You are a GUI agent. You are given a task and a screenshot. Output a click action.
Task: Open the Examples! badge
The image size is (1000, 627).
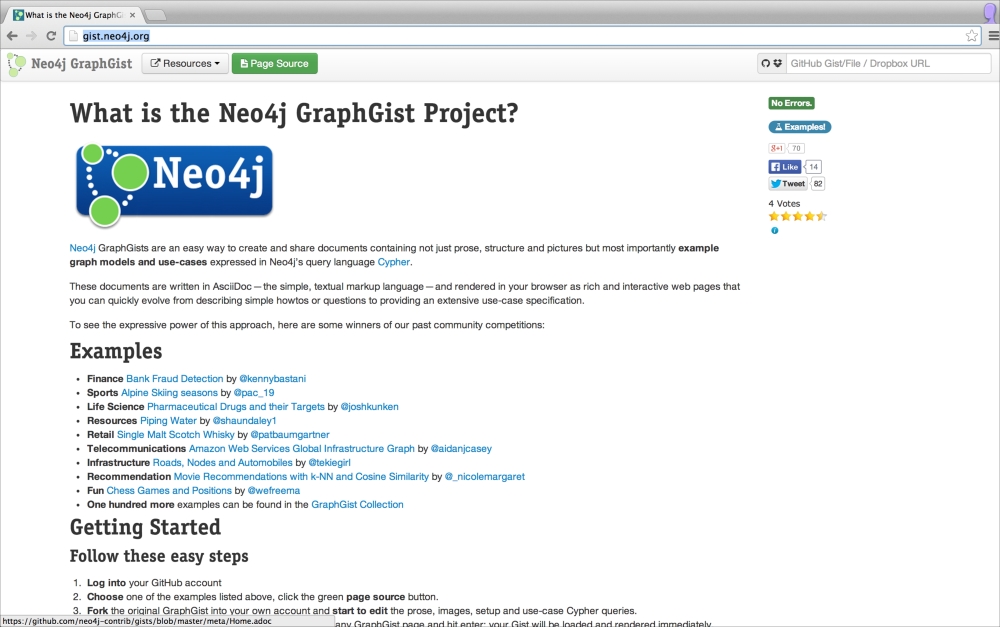800,127
